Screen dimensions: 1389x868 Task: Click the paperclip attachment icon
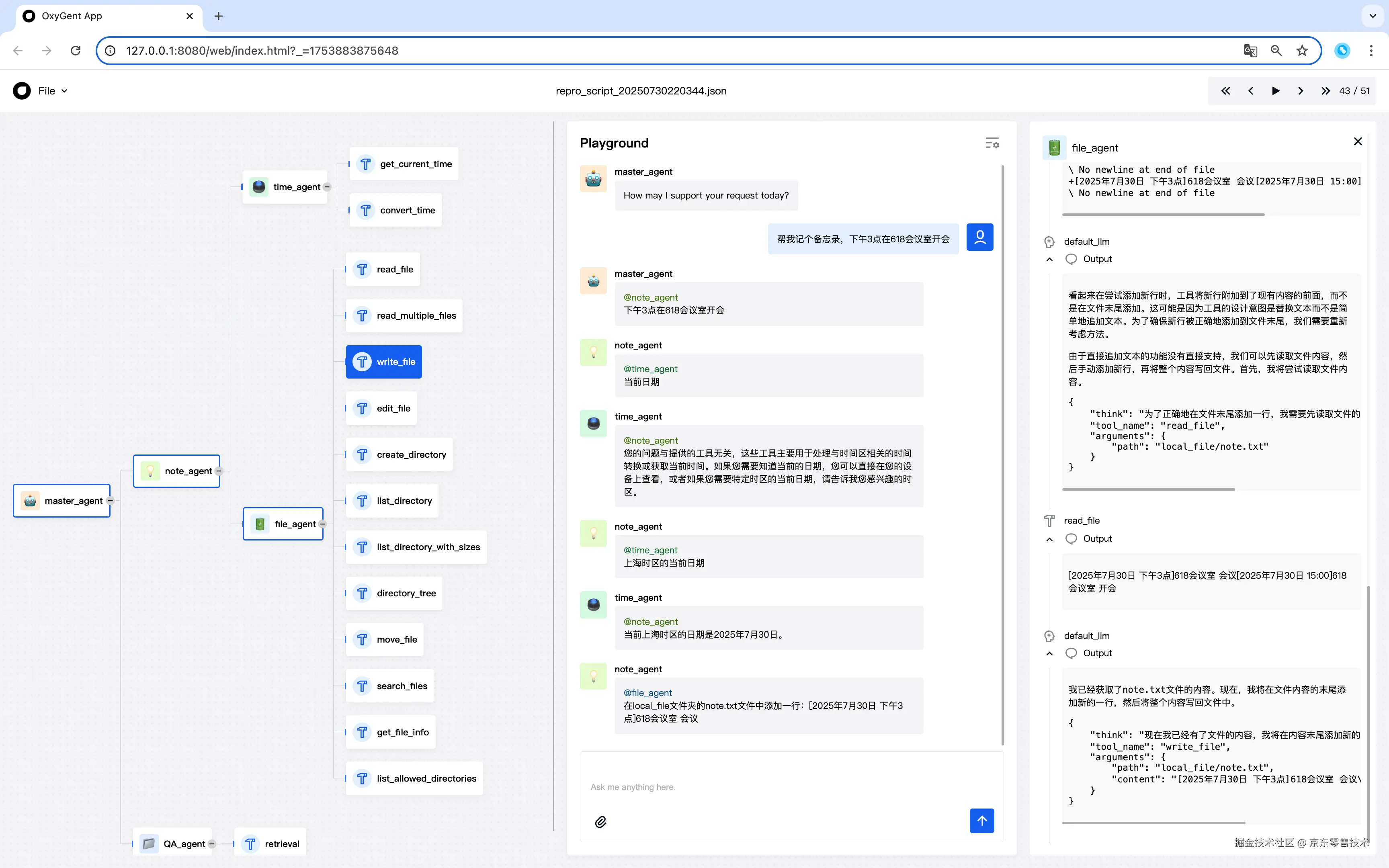600,821
